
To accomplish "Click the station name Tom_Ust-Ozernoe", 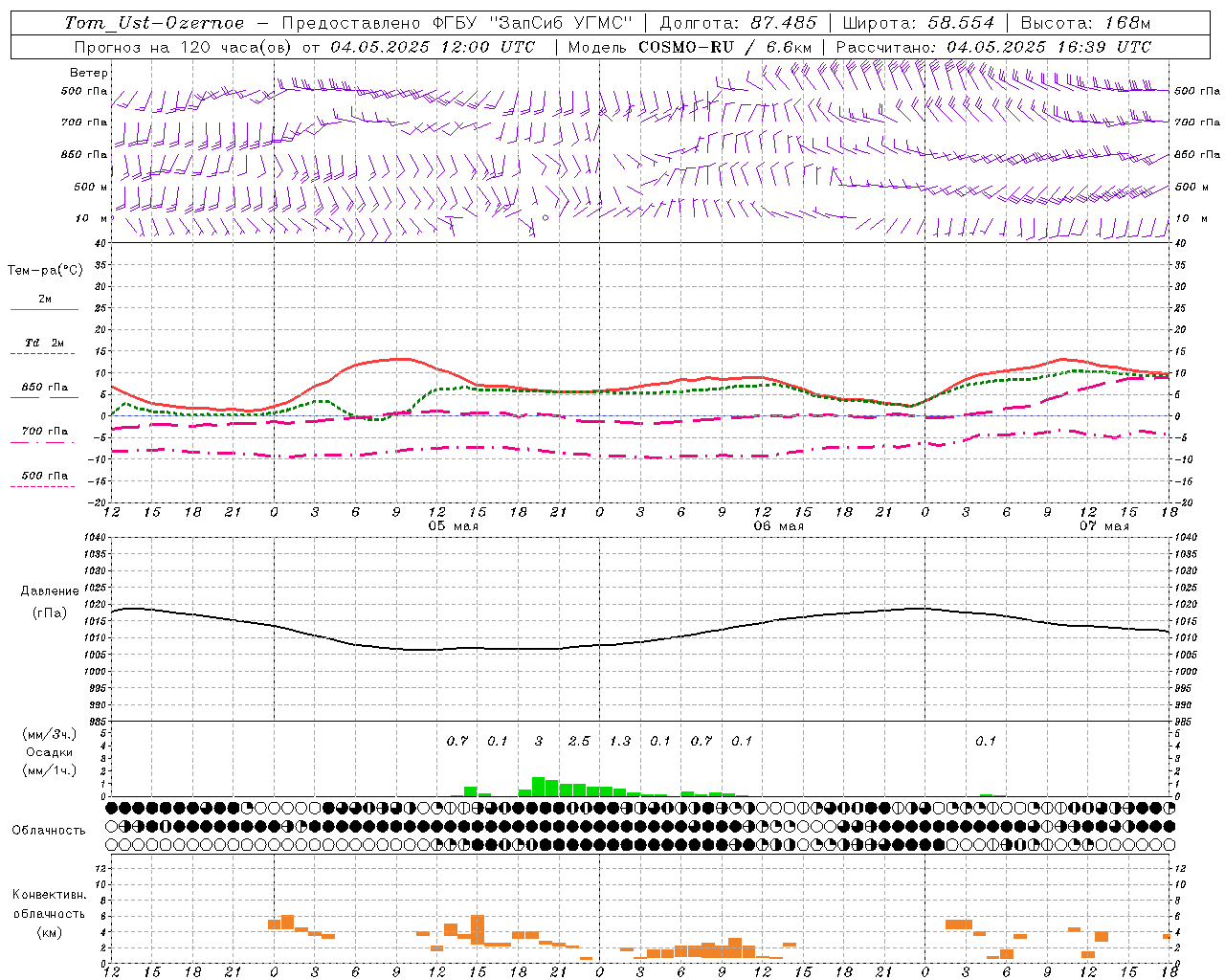I will pos(154,23).
